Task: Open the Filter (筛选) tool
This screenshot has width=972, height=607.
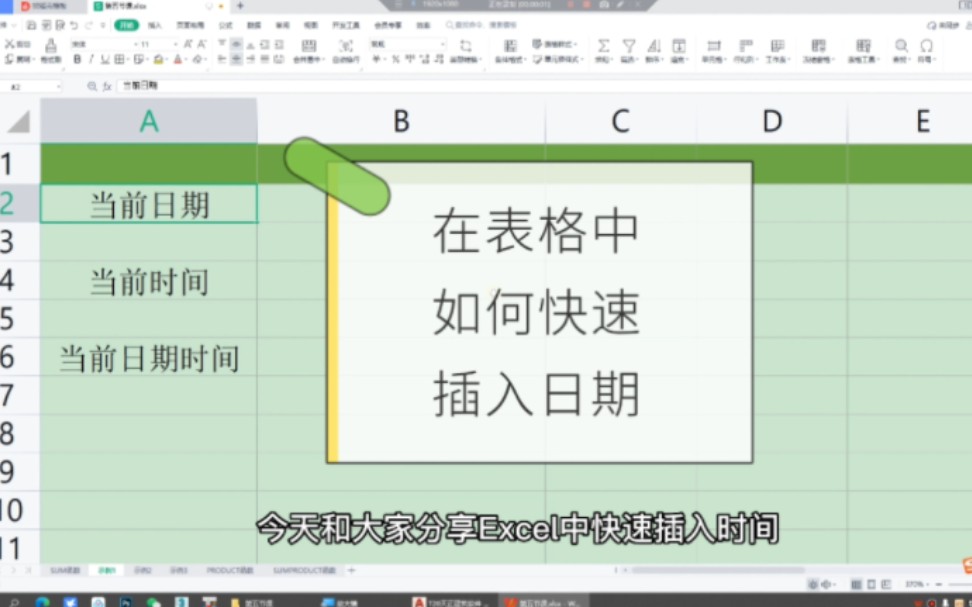Action: (628, 45)
